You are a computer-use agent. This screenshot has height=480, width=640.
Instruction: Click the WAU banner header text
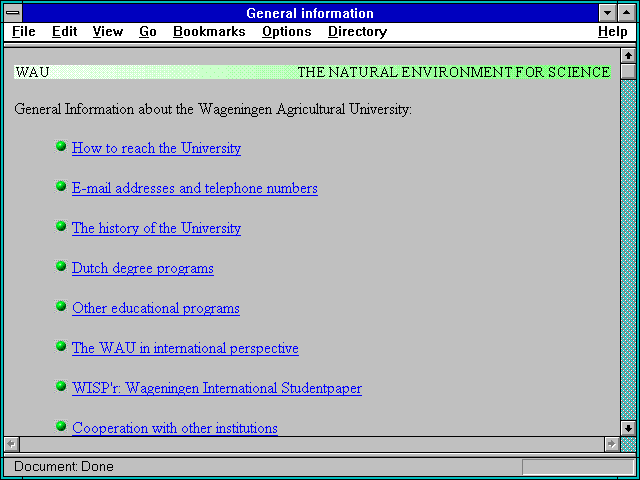coord(32,72)
